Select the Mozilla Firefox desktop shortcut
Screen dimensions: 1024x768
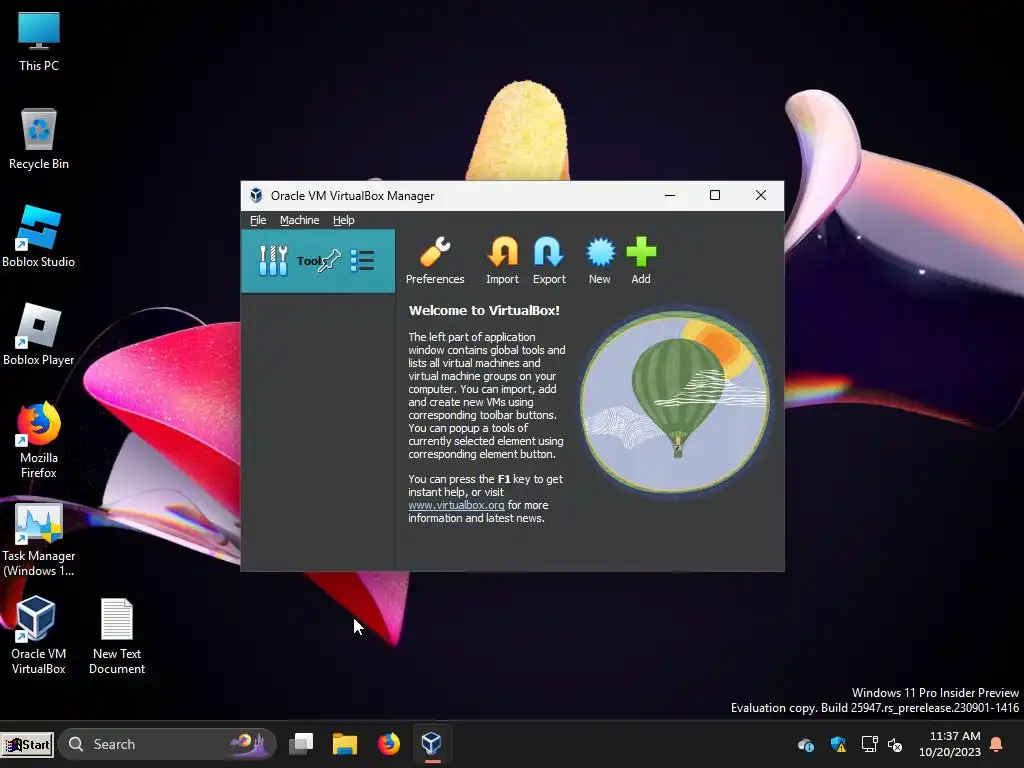point(39,440)
